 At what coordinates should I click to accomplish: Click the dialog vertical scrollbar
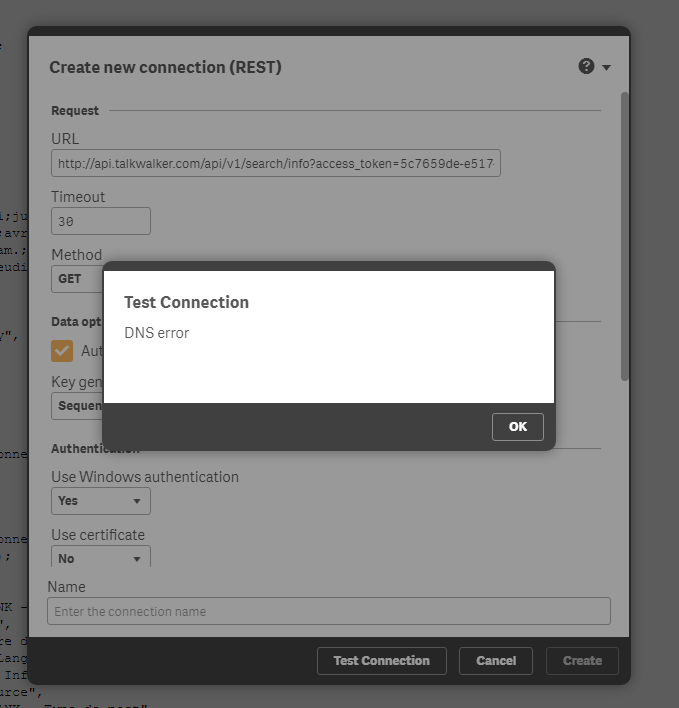tap(625, 237)
